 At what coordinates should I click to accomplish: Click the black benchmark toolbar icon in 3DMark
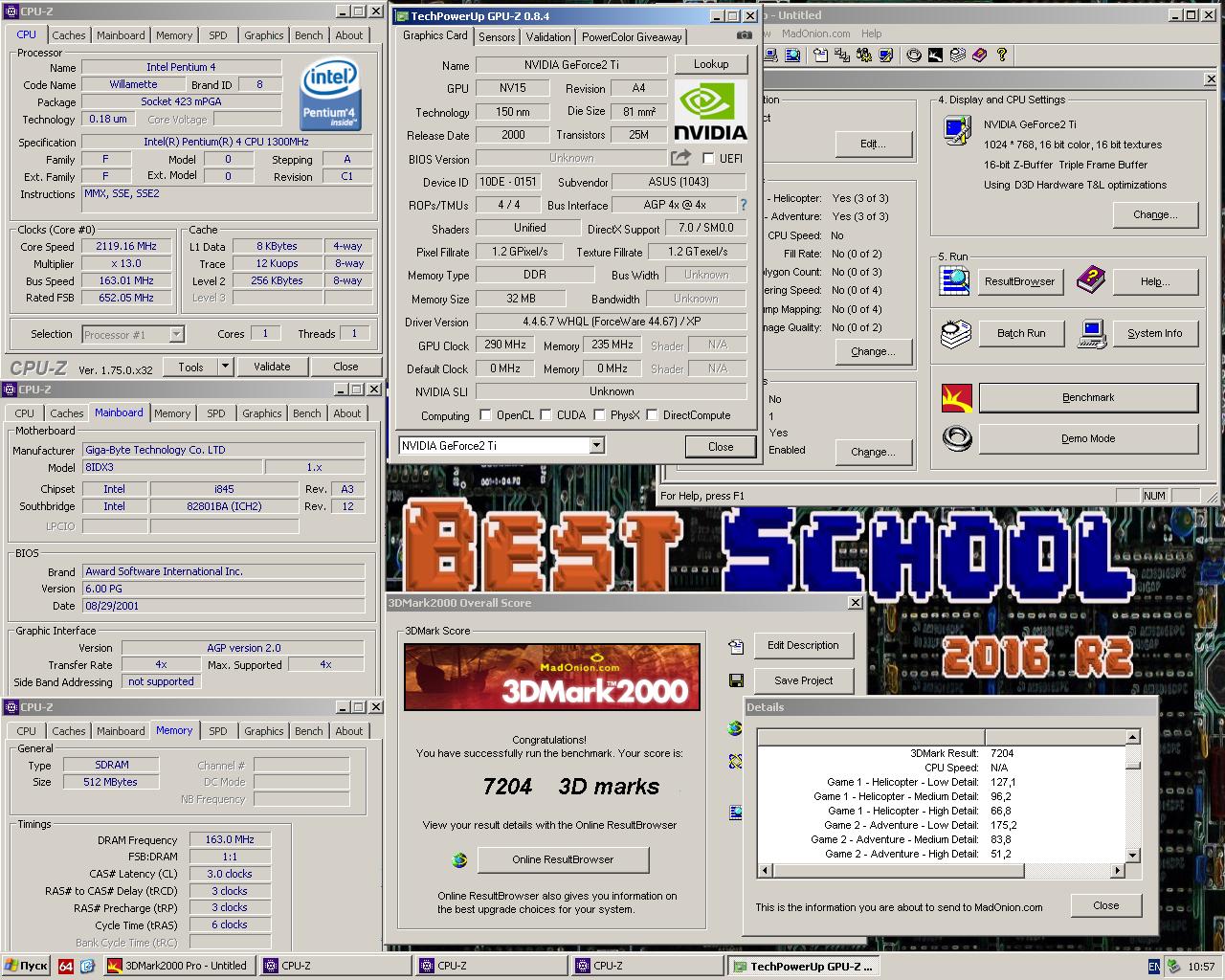(935, 55)
